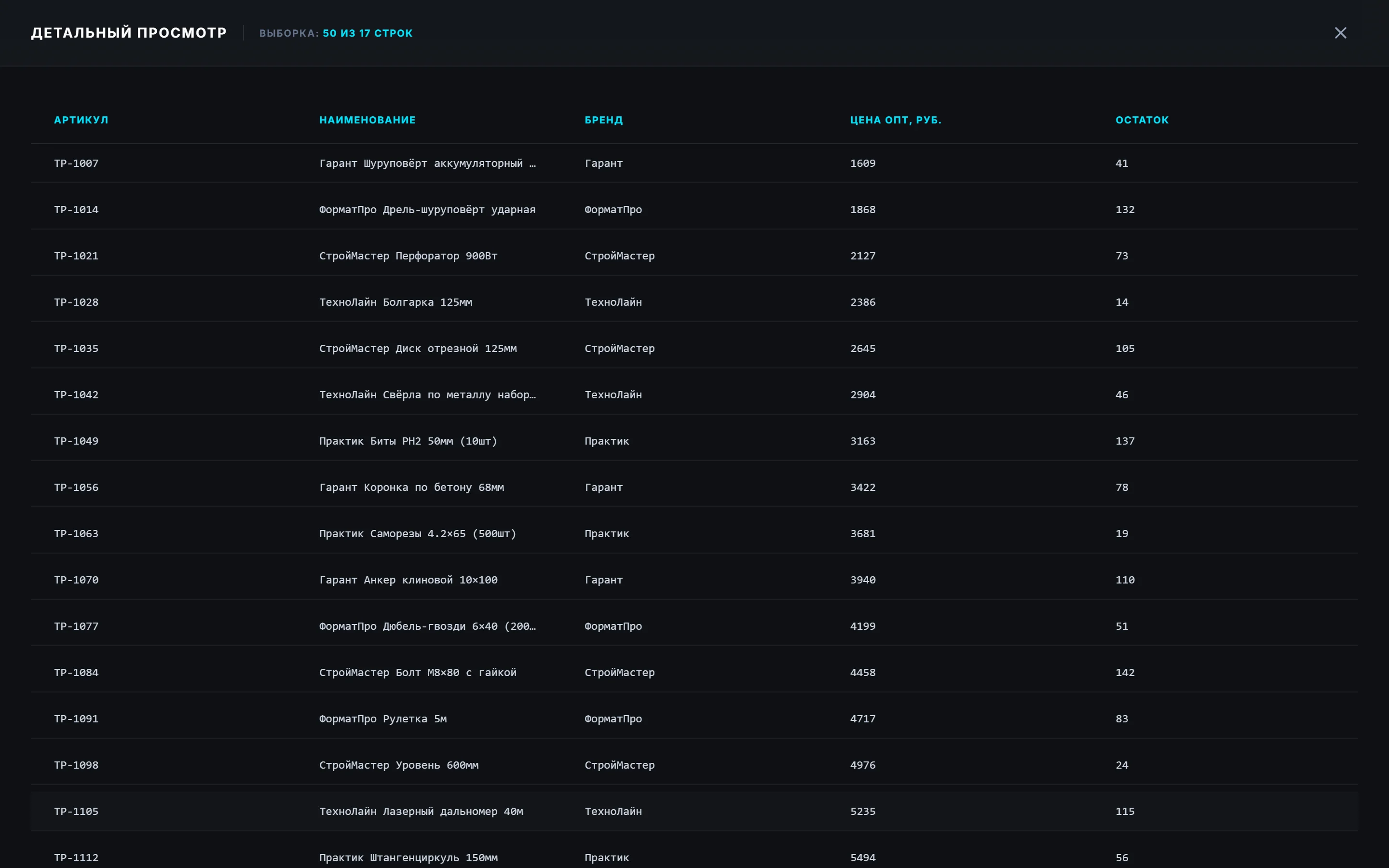Click article TP-1035

click(76, 349)
